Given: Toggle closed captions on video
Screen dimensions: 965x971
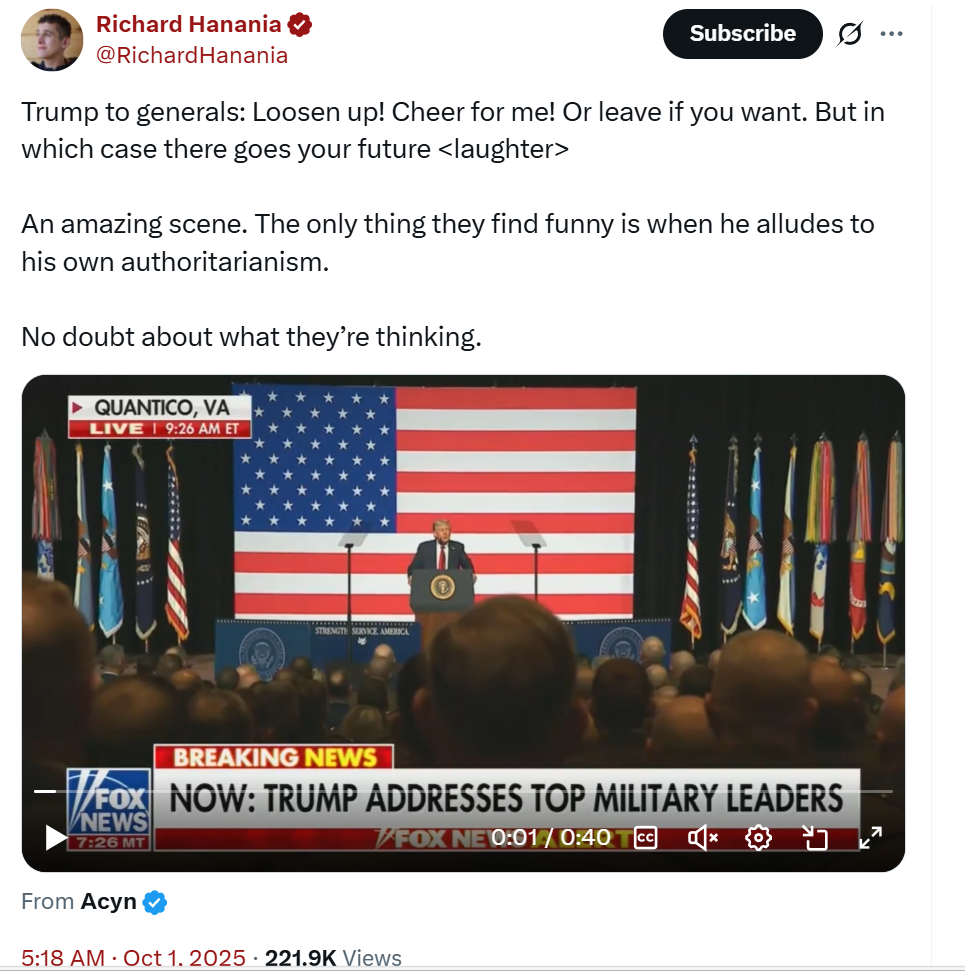Looking at the screenshot, I should point(646,837).
